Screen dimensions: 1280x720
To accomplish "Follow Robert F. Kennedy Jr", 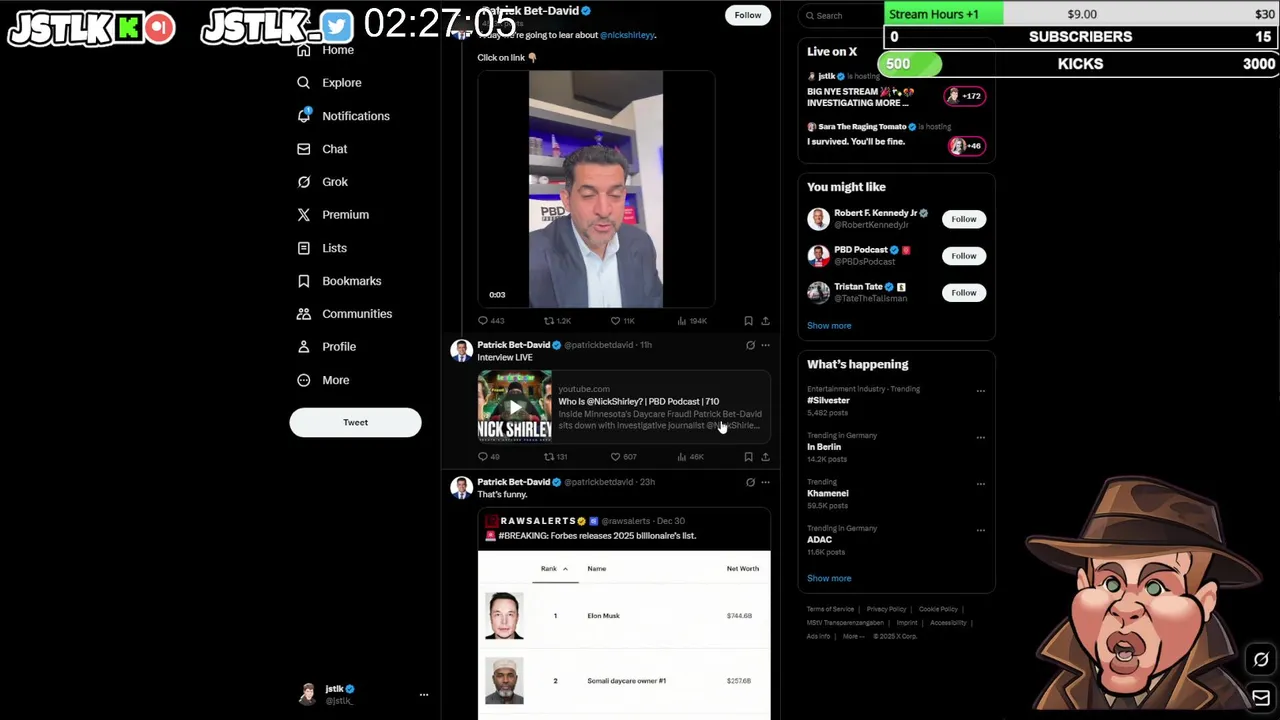I will 964,219.
